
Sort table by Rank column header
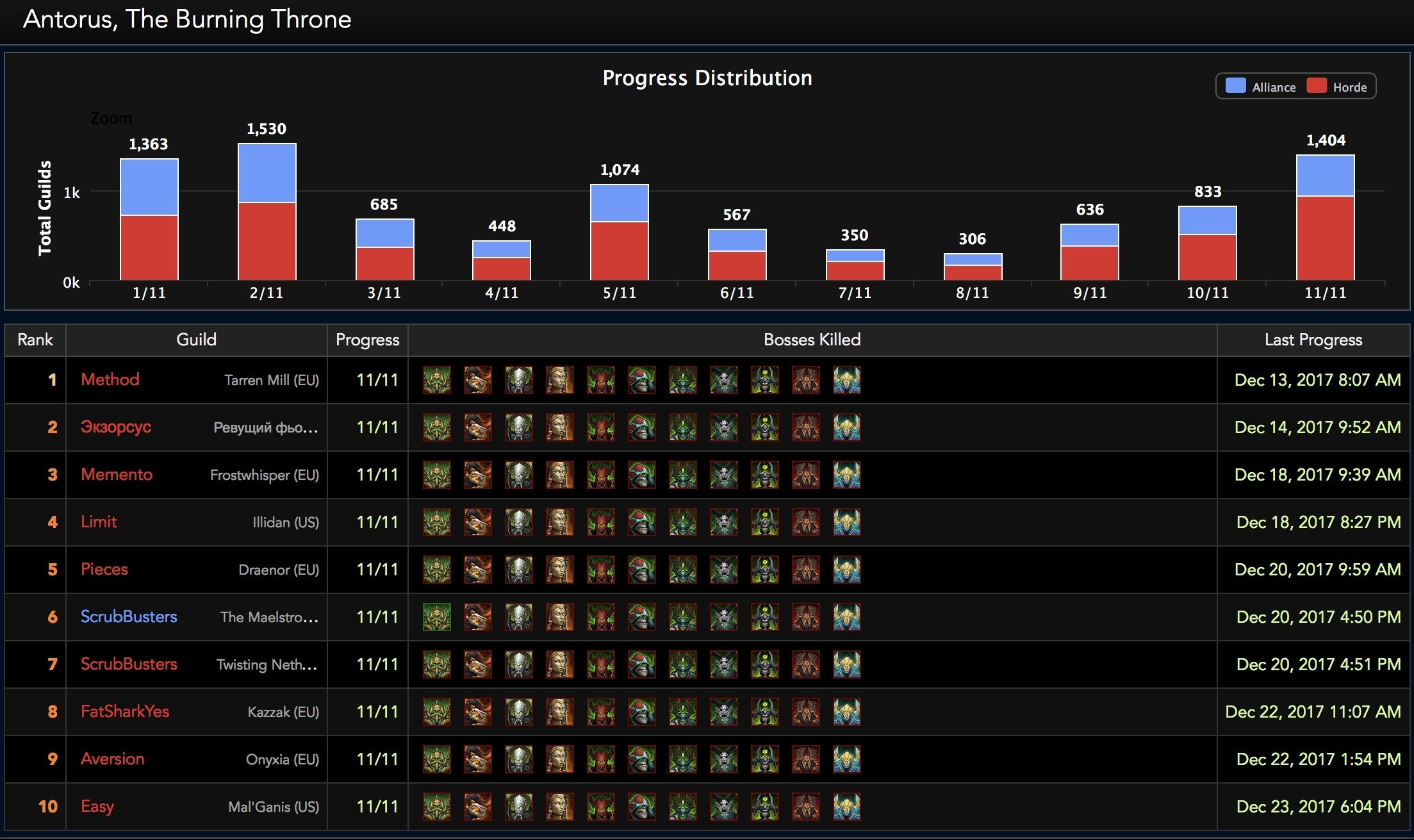coord(35,340)
